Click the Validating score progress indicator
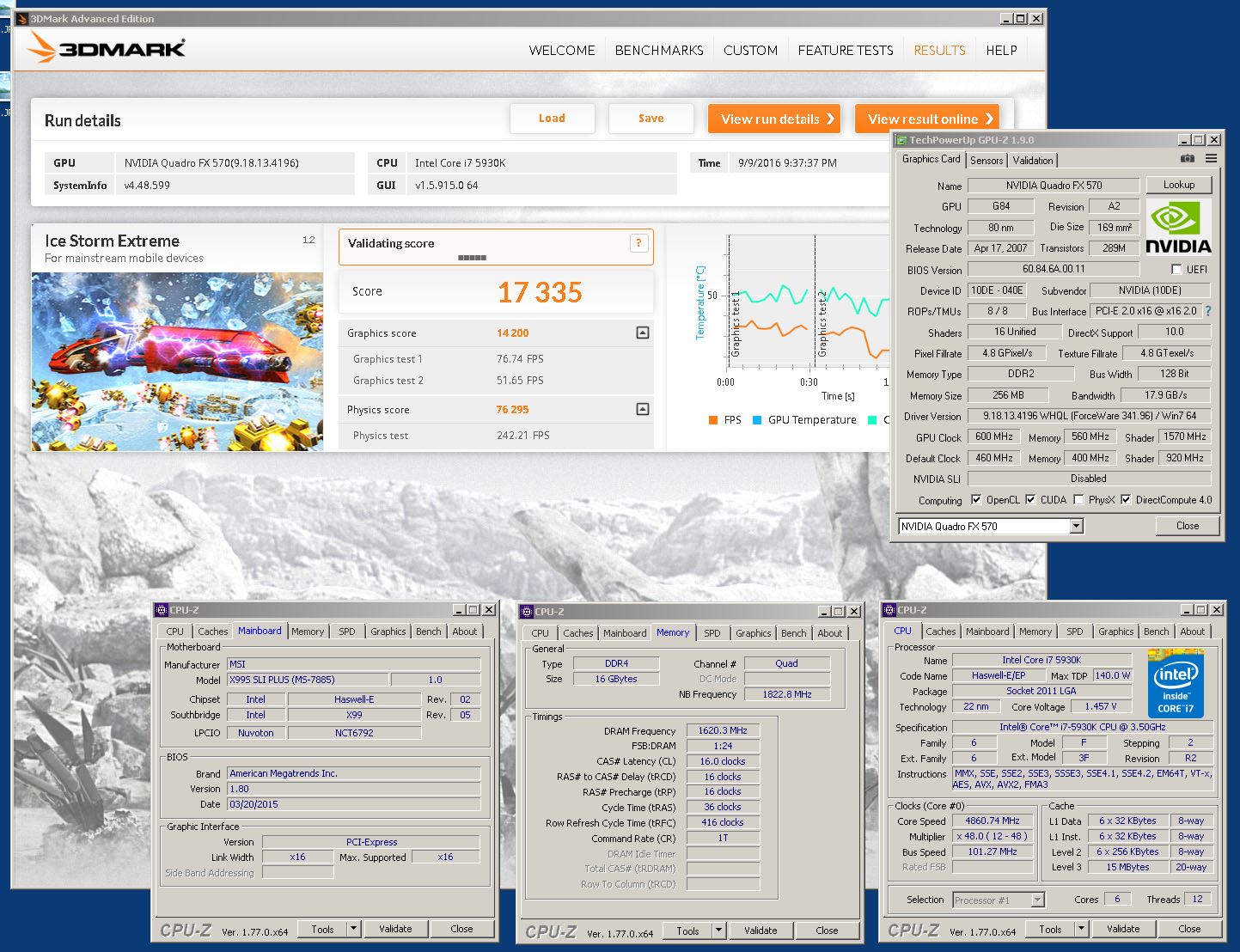Screen dimensions: 1240x952 coord(472,258)
